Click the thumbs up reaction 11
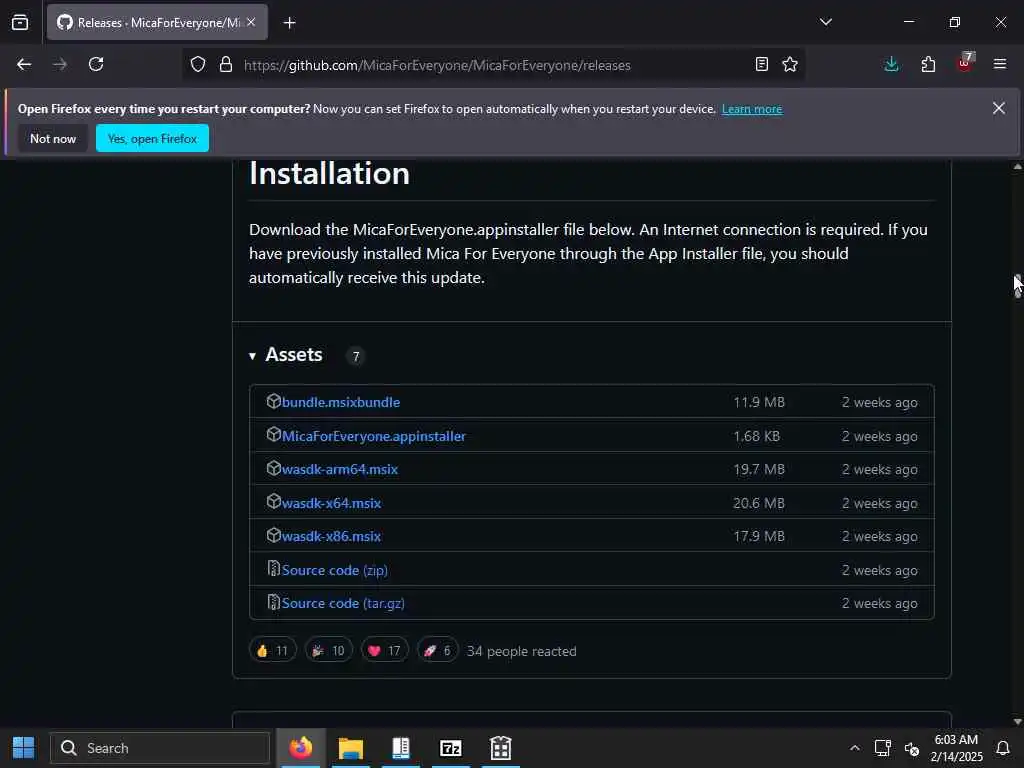Viewport: 1024px width, 768px height. [272, 650]
